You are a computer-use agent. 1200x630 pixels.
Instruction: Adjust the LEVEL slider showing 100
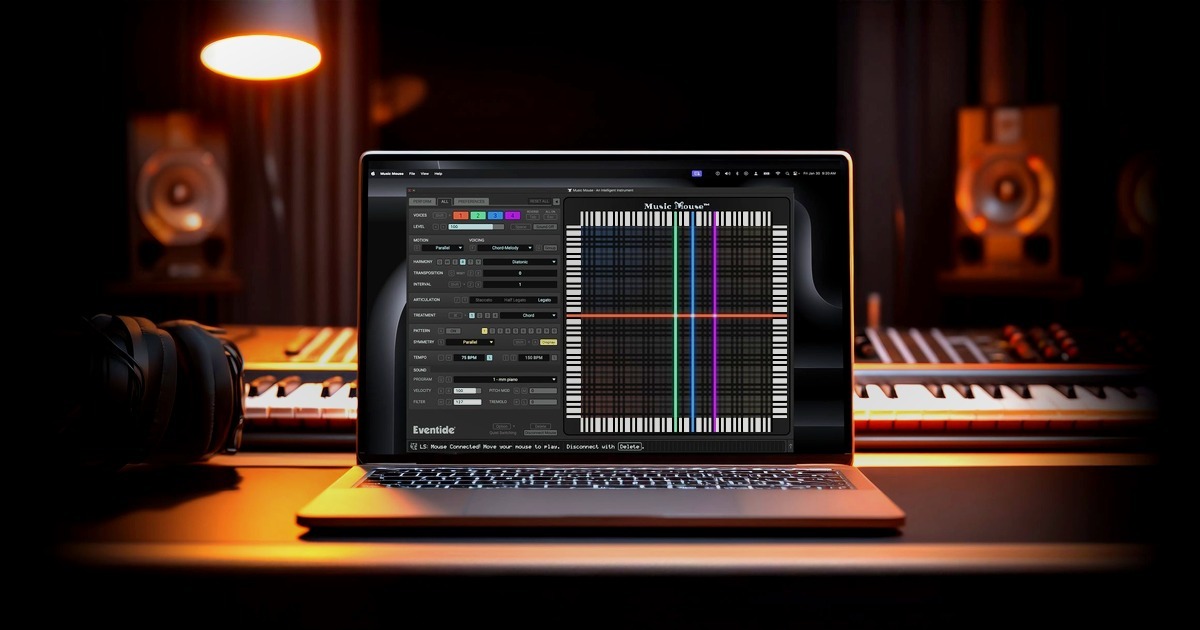(476, 227)
